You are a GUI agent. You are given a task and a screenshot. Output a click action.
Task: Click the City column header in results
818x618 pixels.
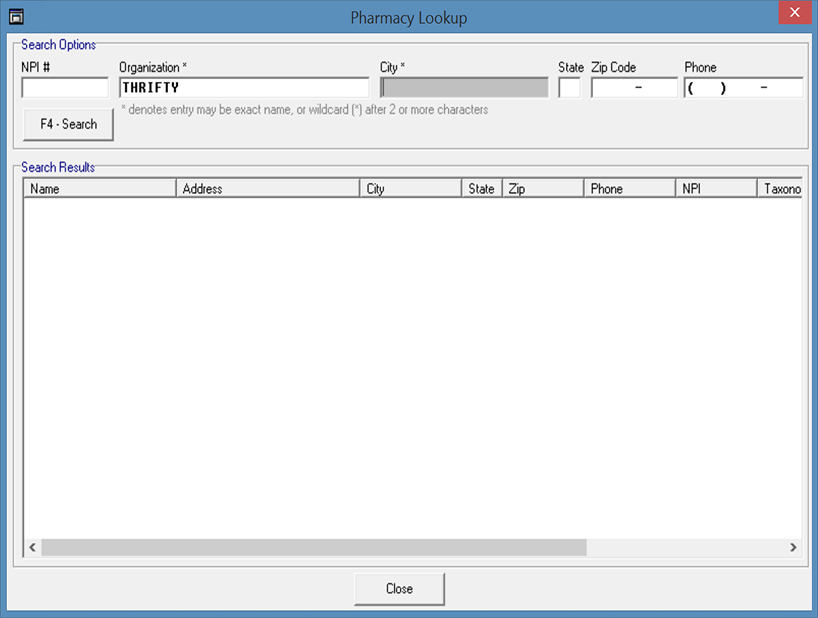click(410, 189)
